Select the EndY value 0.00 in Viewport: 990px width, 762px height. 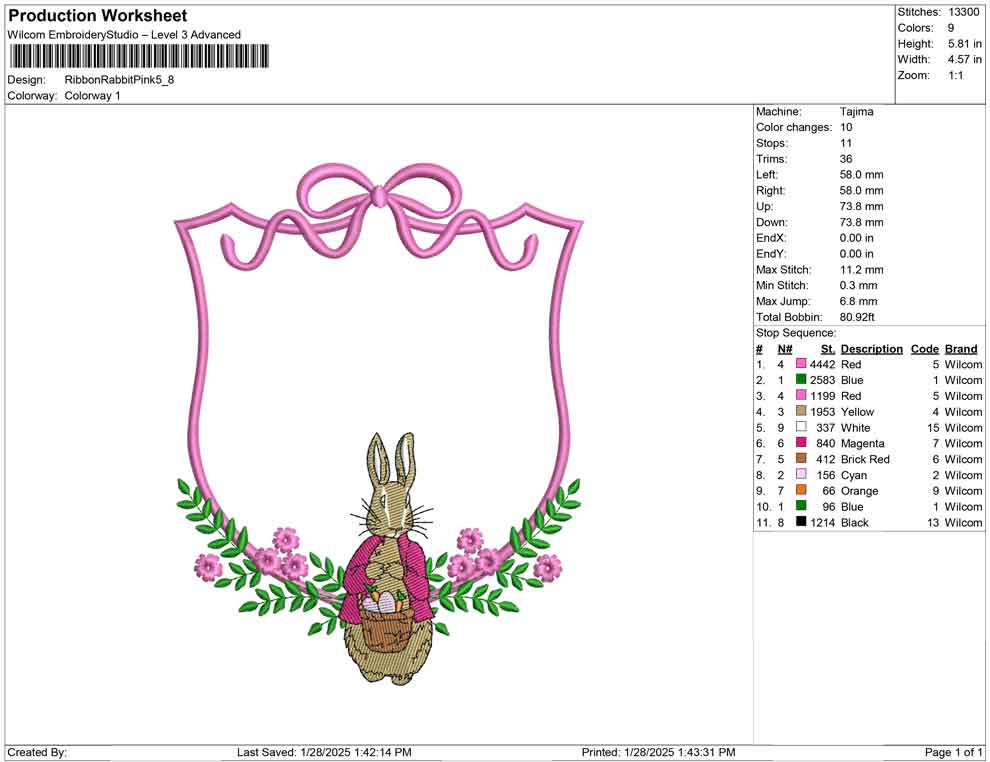tap(857, 254)
